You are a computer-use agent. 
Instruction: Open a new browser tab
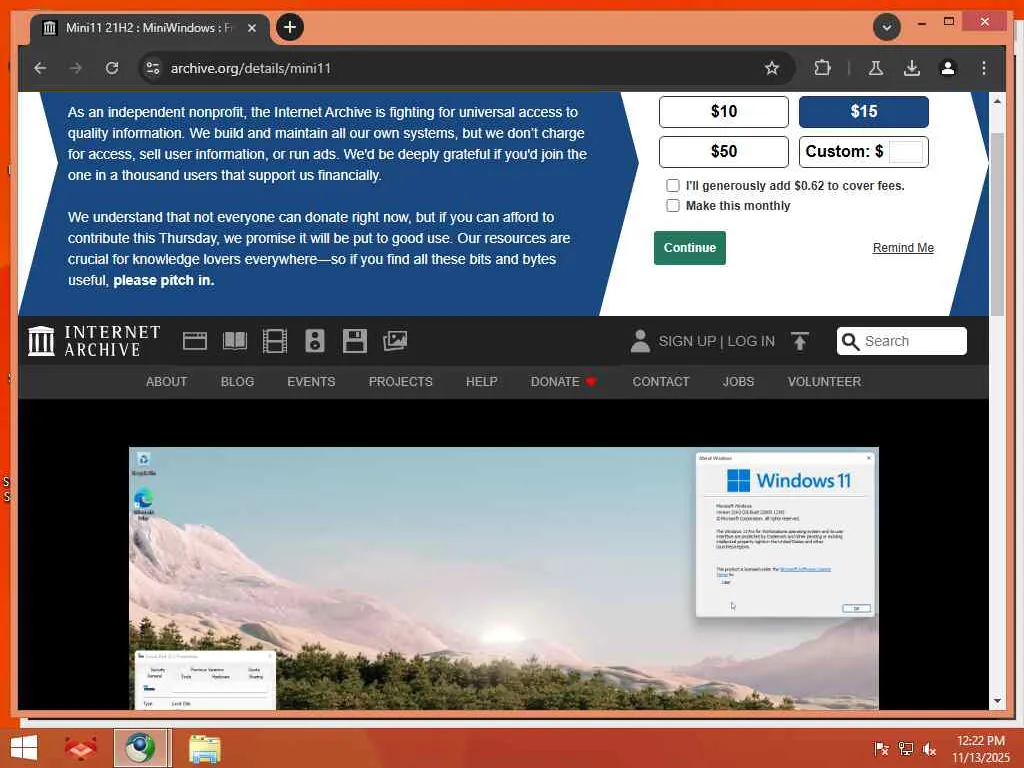(289, 27)
